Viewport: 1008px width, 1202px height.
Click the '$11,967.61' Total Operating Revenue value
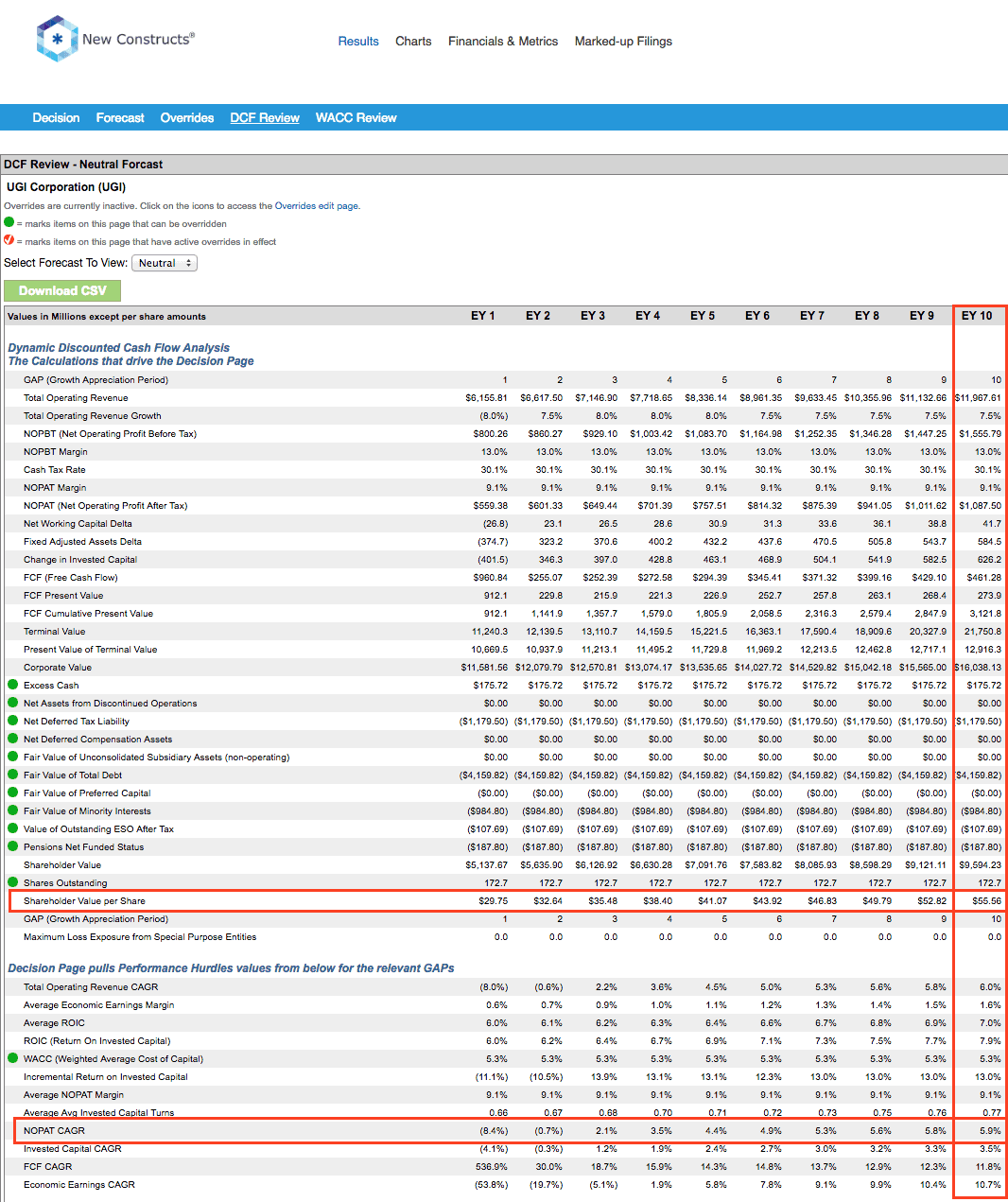978,398
